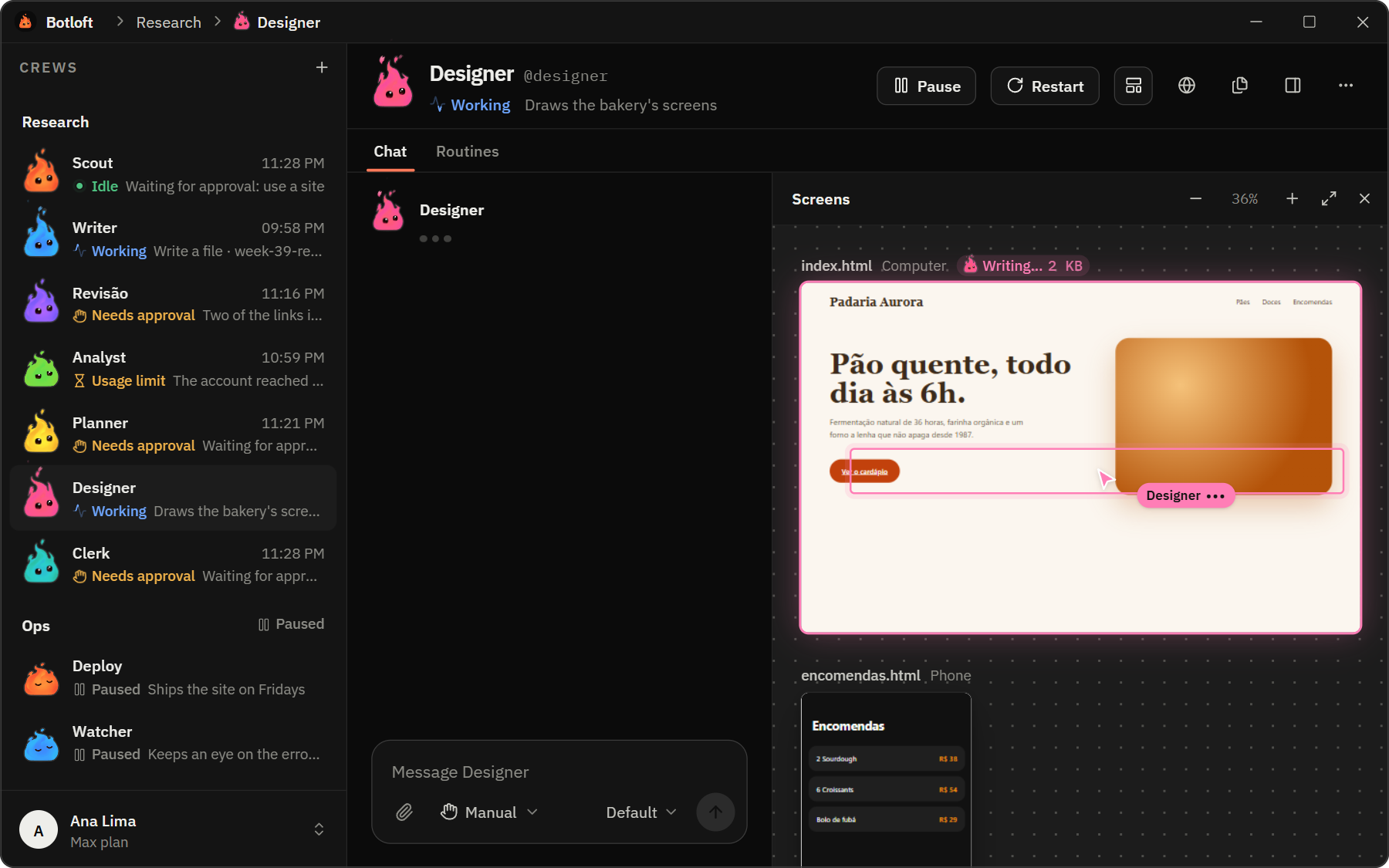Go to Research breadcrumb

168,22
